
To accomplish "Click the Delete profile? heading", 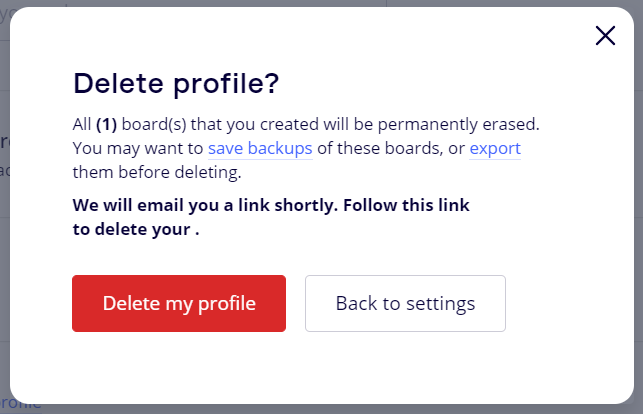I will 176,83.
